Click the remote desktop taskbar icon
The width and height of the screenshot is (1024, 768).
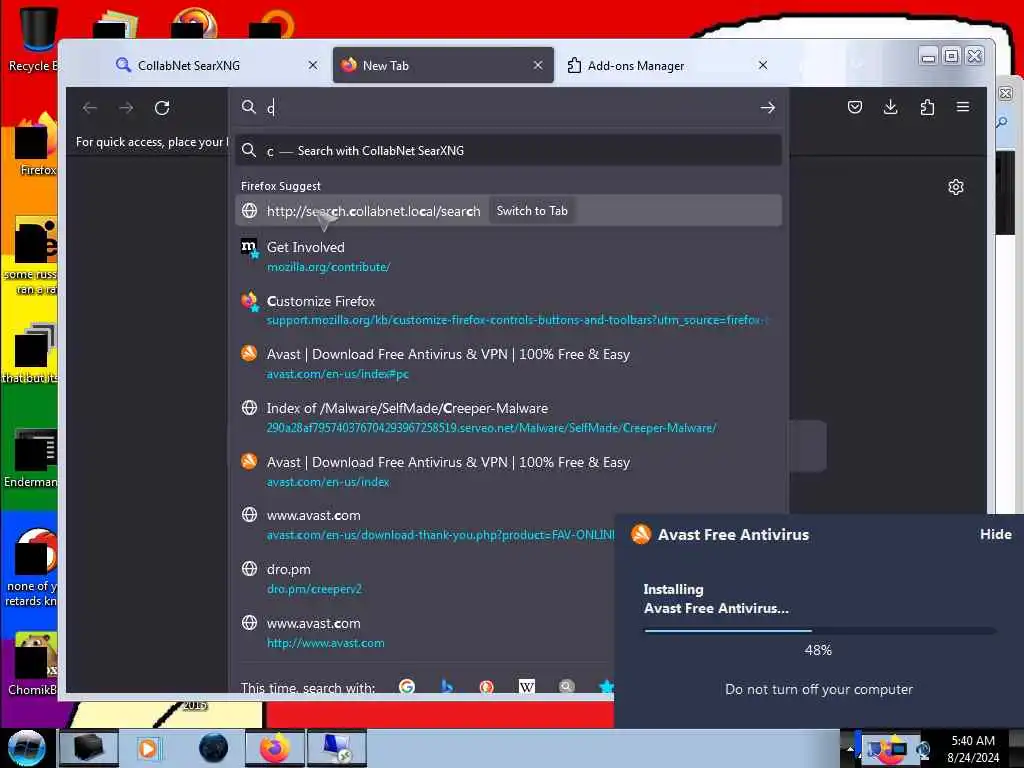tap(336, 748)
